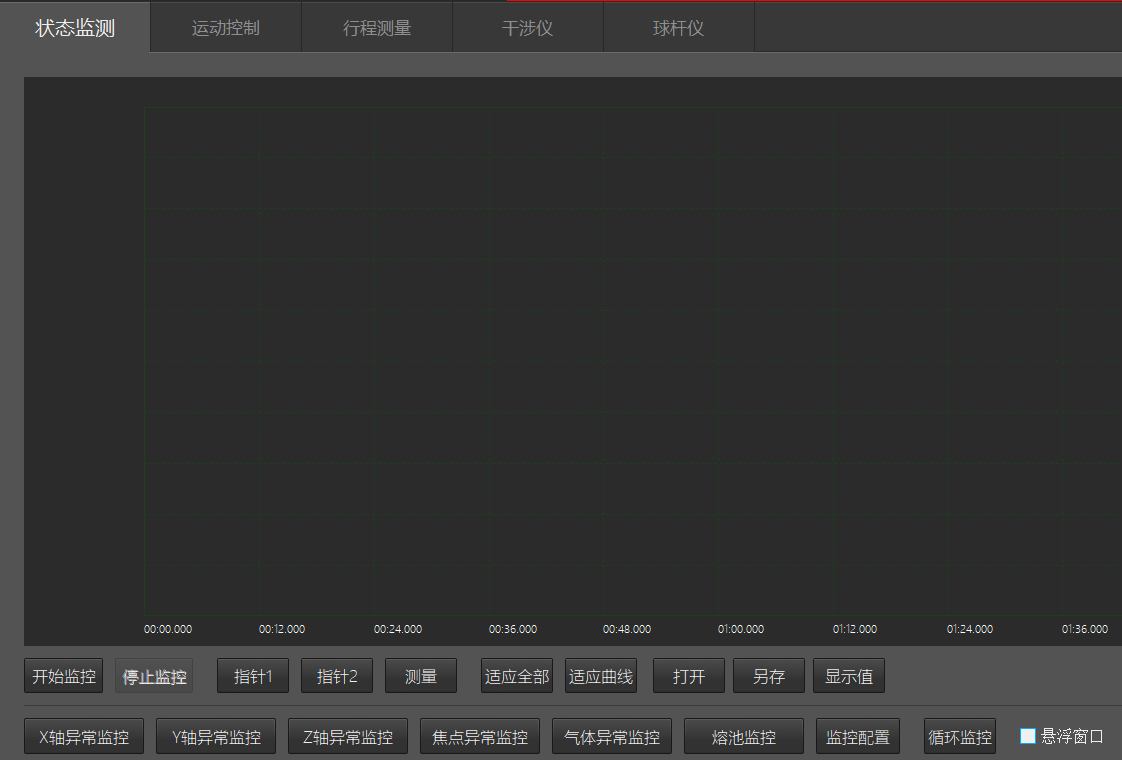Open Z轴异常监控

[x=348, y=736]
